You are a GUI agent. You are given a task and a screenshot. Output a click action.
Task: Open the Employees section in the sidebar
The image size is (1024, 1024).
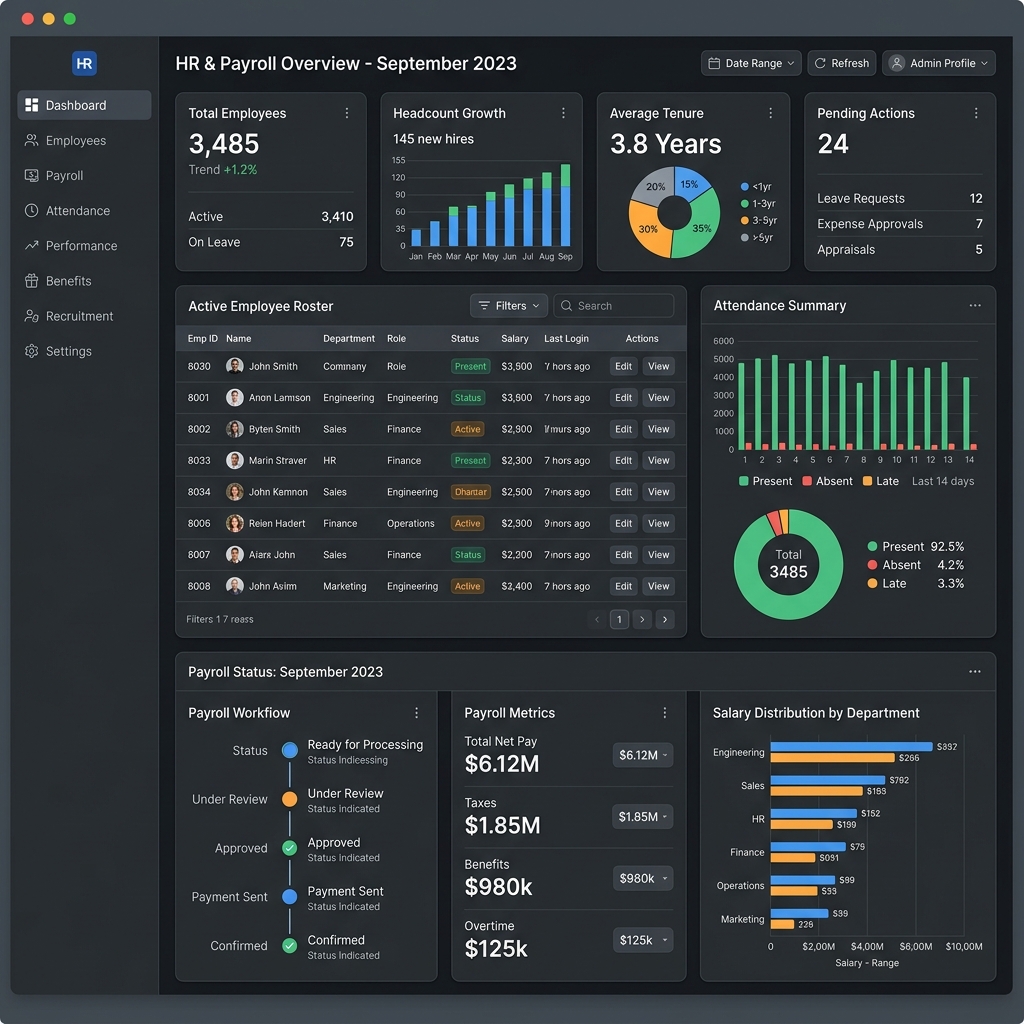(75, 140)
